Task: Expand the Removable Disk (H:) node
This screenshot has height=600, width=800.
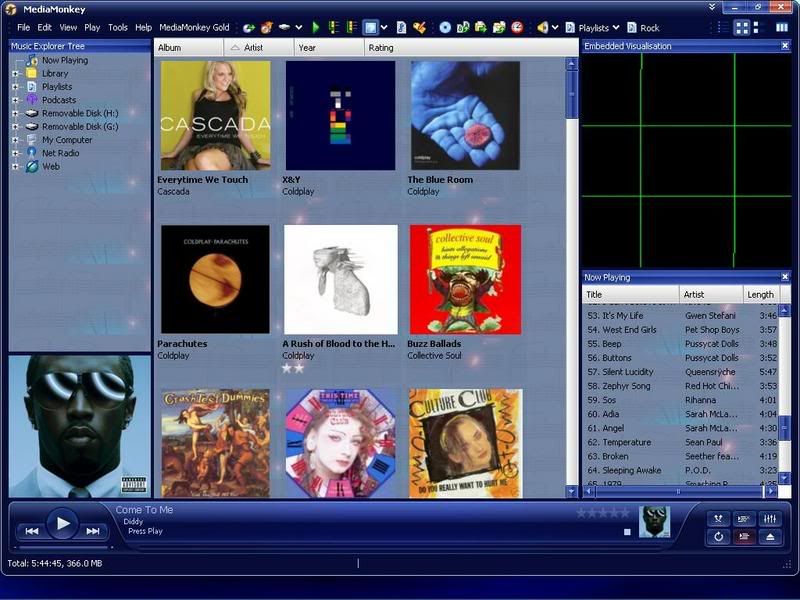Action: click(x=15, y=113)
